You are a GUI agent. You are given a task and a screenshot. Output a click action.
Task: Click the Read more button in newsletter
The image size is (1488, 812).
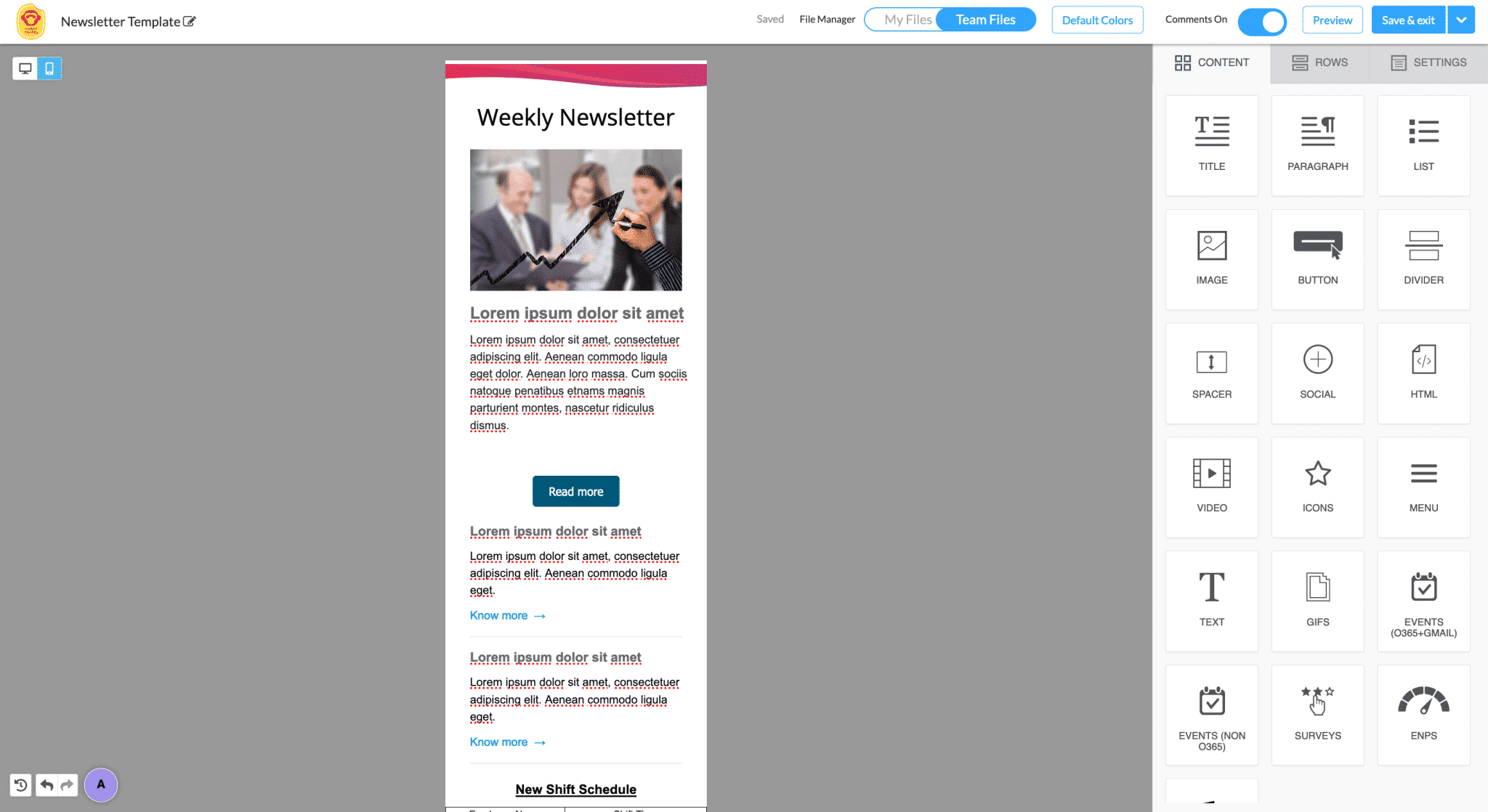tap(576, 491)
